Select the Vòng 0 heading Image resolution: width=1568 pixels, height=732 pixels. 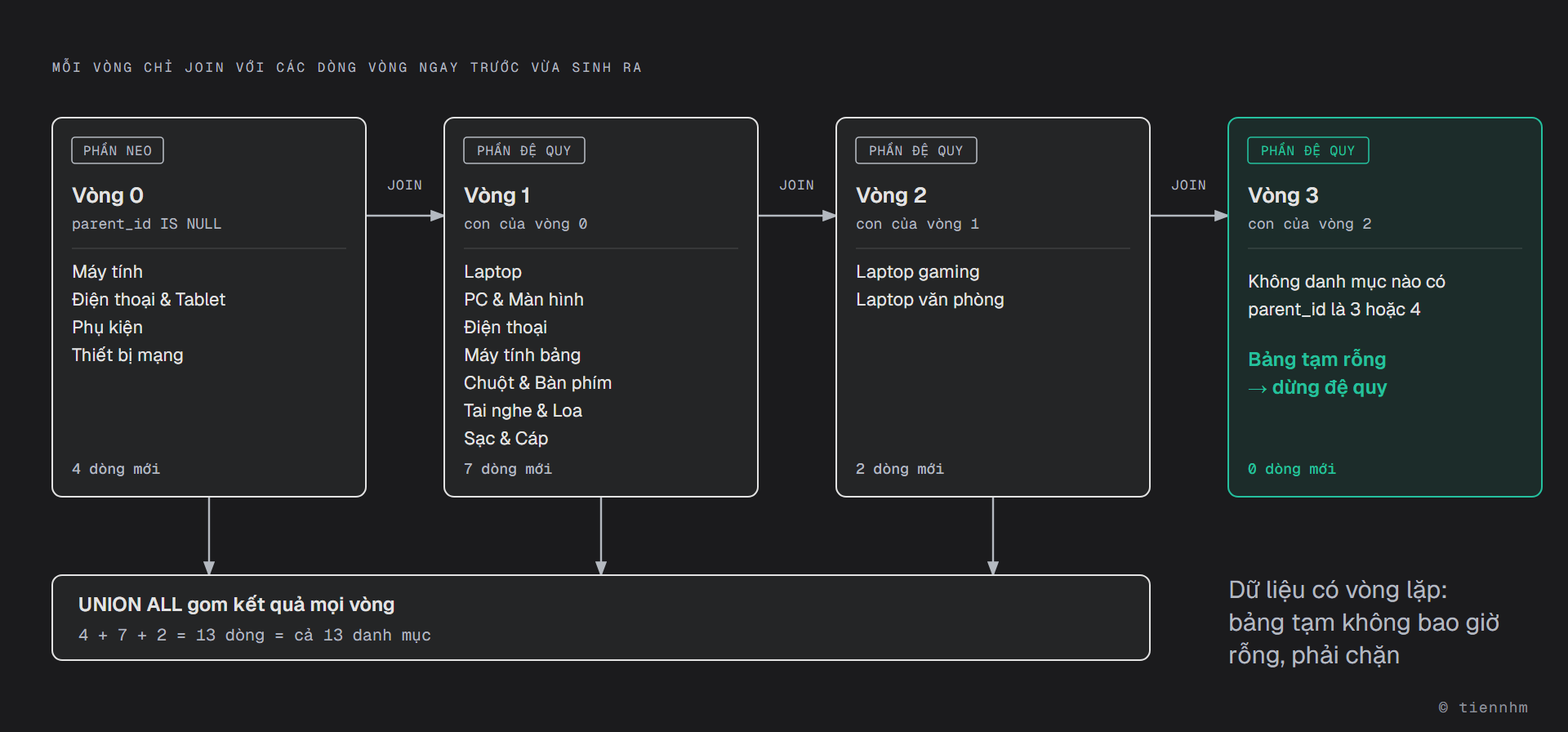(108, 195)
